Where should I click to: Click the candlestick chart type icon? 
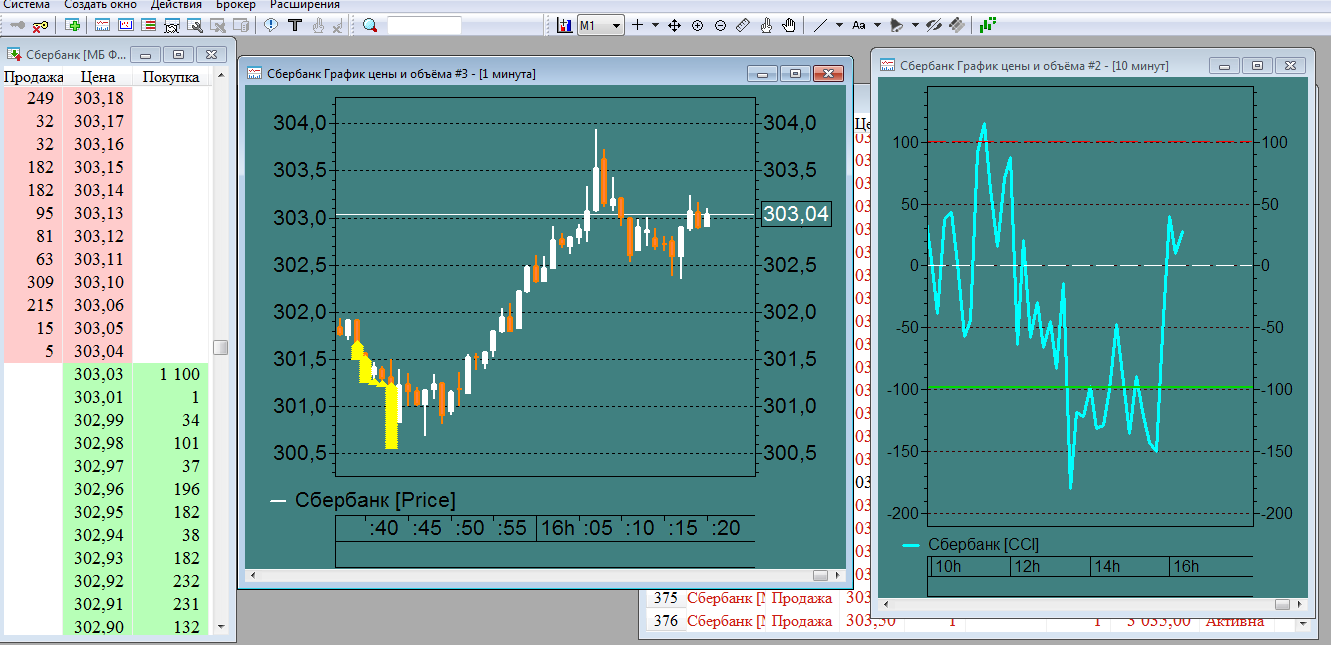coord(565,25)
